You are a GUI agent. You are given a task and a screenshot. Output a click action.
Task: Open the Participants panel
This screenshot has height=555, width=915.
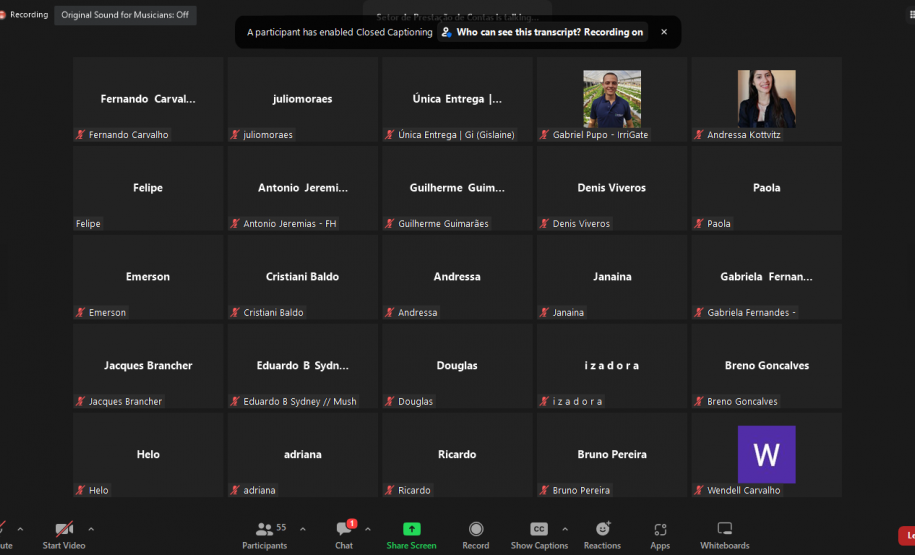(264, 534)
